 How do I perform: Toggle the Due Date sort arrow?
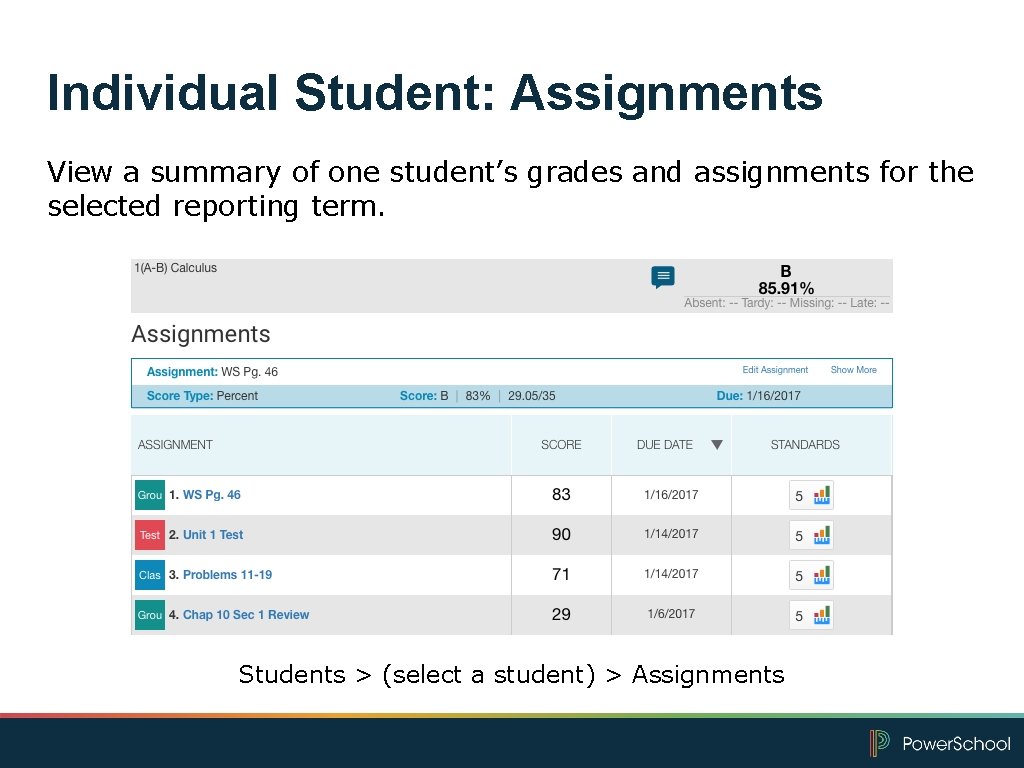point(716,445)
